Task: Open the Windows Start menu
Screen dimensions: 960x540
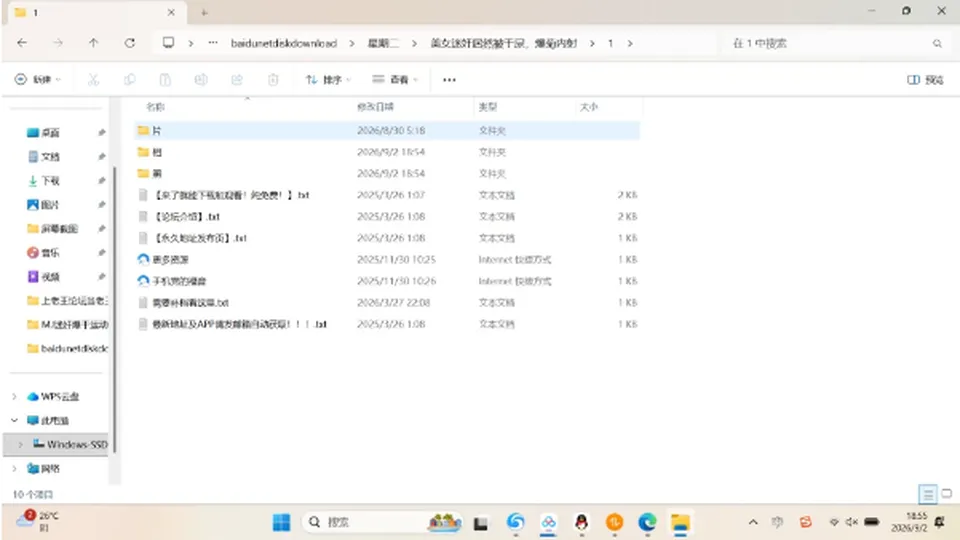Action: pyautogui.click(x=282, y=522)
